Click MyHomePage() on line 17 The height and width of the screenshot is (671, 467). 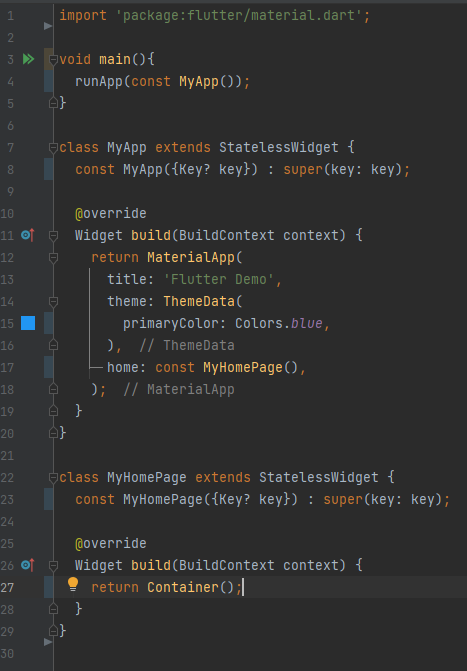[x=250, y=368]
